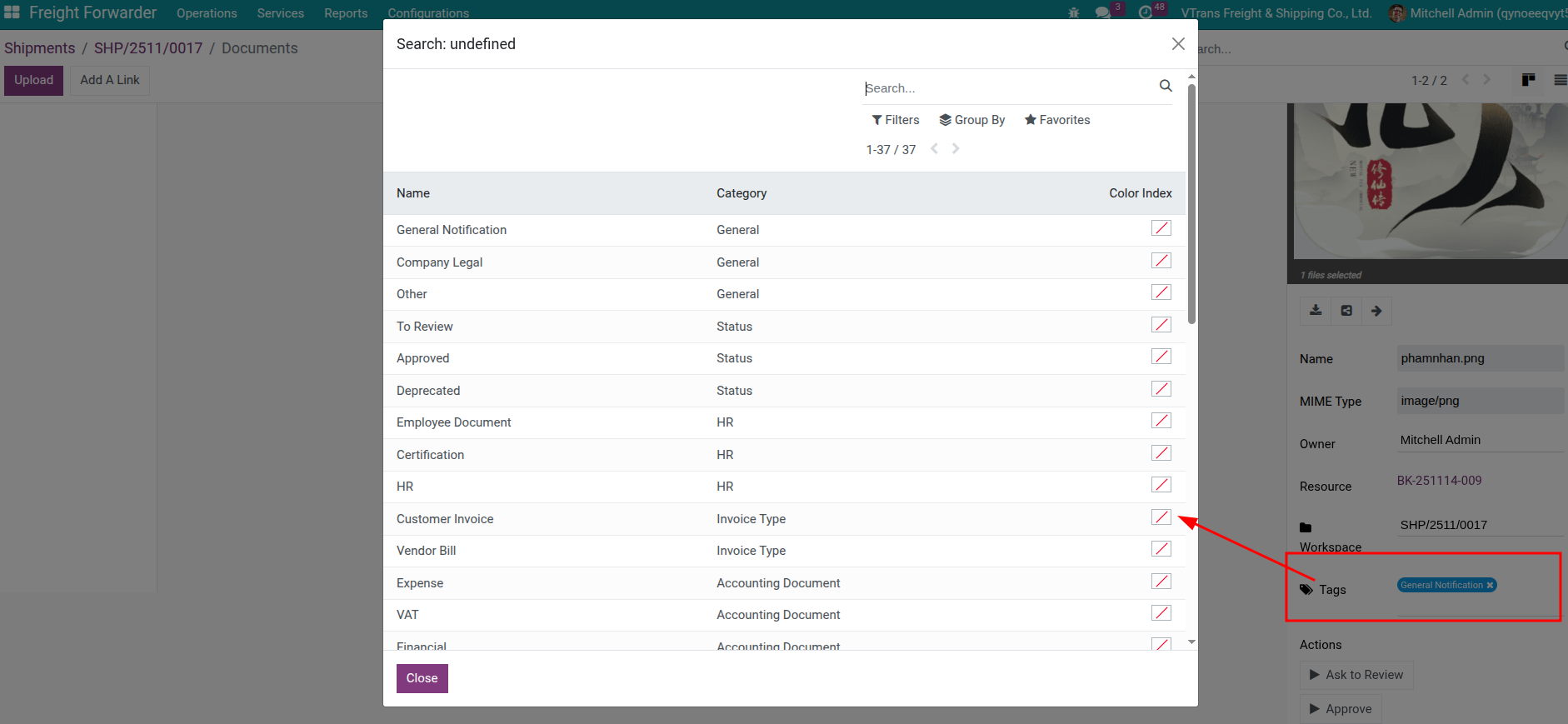
Task: Switch to kanban view icon
Action: 1528,80
